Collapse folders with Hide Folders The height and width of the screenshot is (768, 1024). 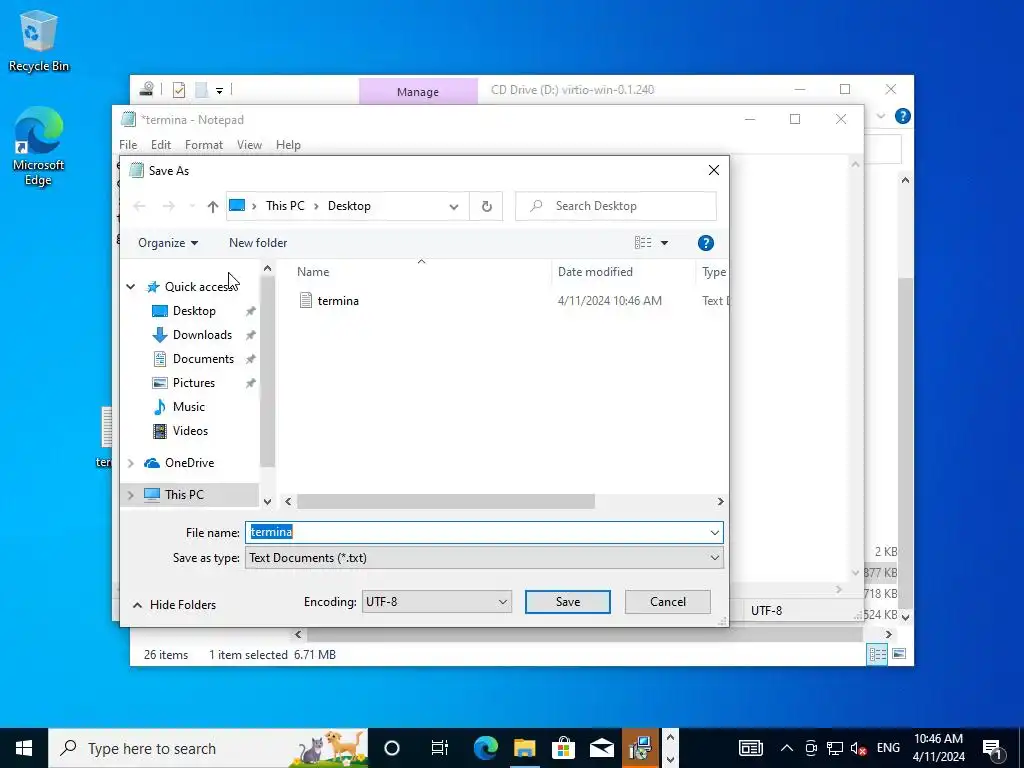click(174, 605)
